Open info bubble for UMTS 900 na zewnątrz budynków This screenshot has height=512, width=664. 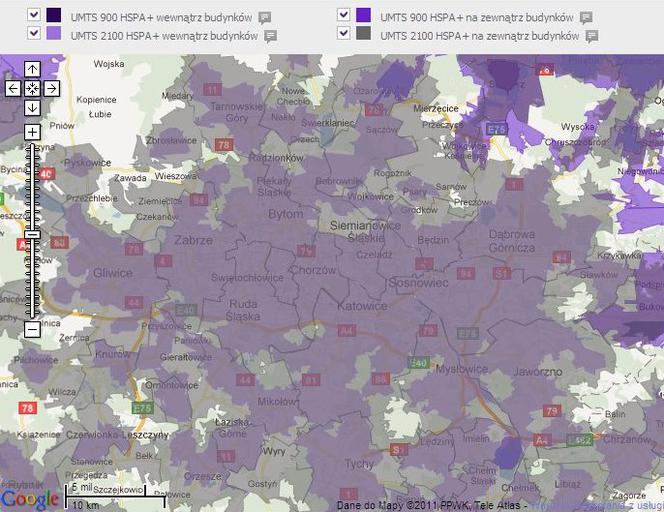click(x=586, y=18)
